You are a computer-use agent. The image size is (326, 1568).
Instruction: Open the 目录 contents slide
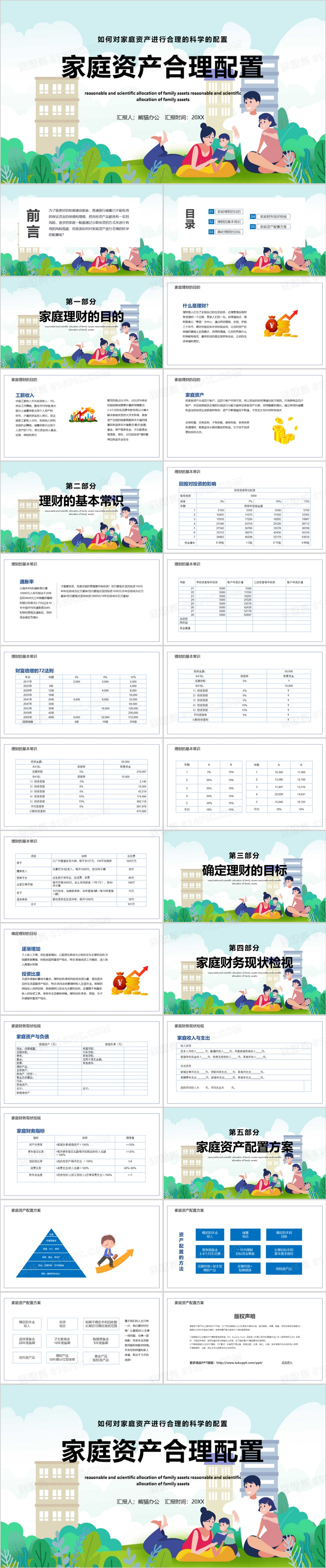tap(244, 231)
